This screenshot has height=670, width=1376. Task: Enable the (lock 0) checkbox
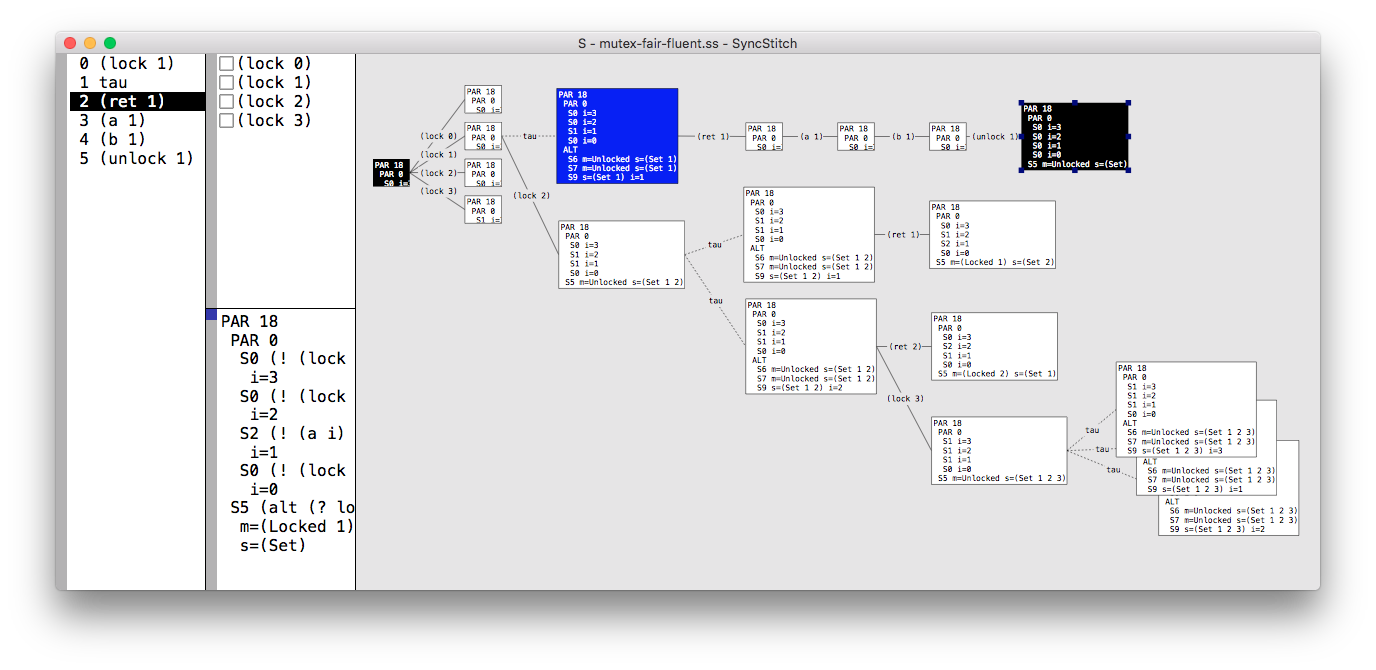point(226,64)
